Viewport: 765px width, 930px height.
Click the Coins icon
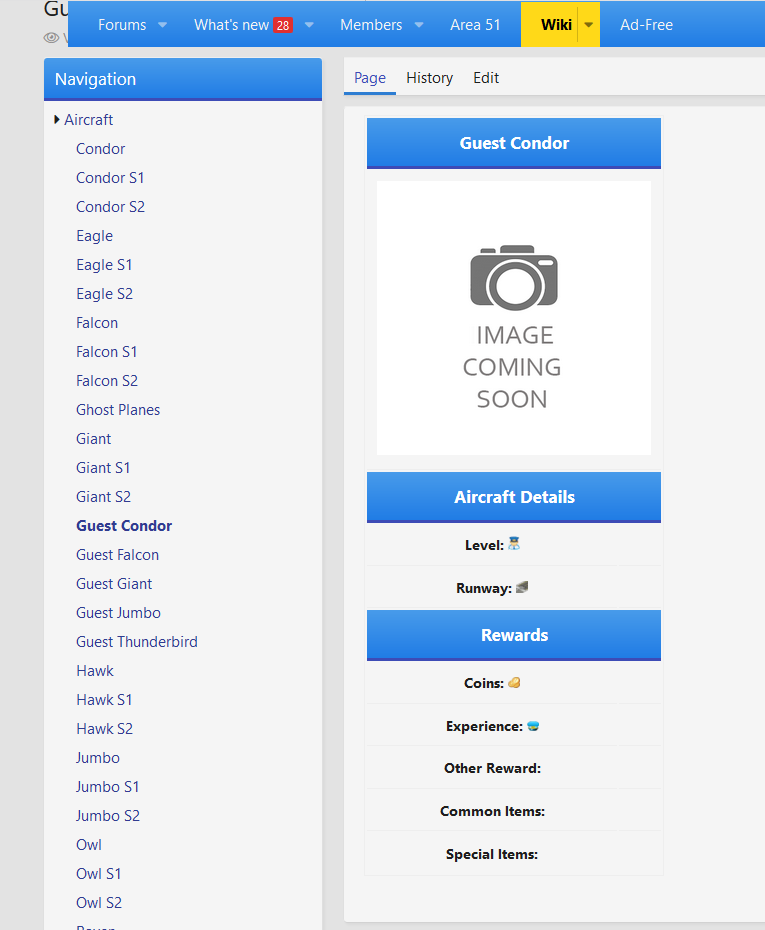tap(514, 683)
